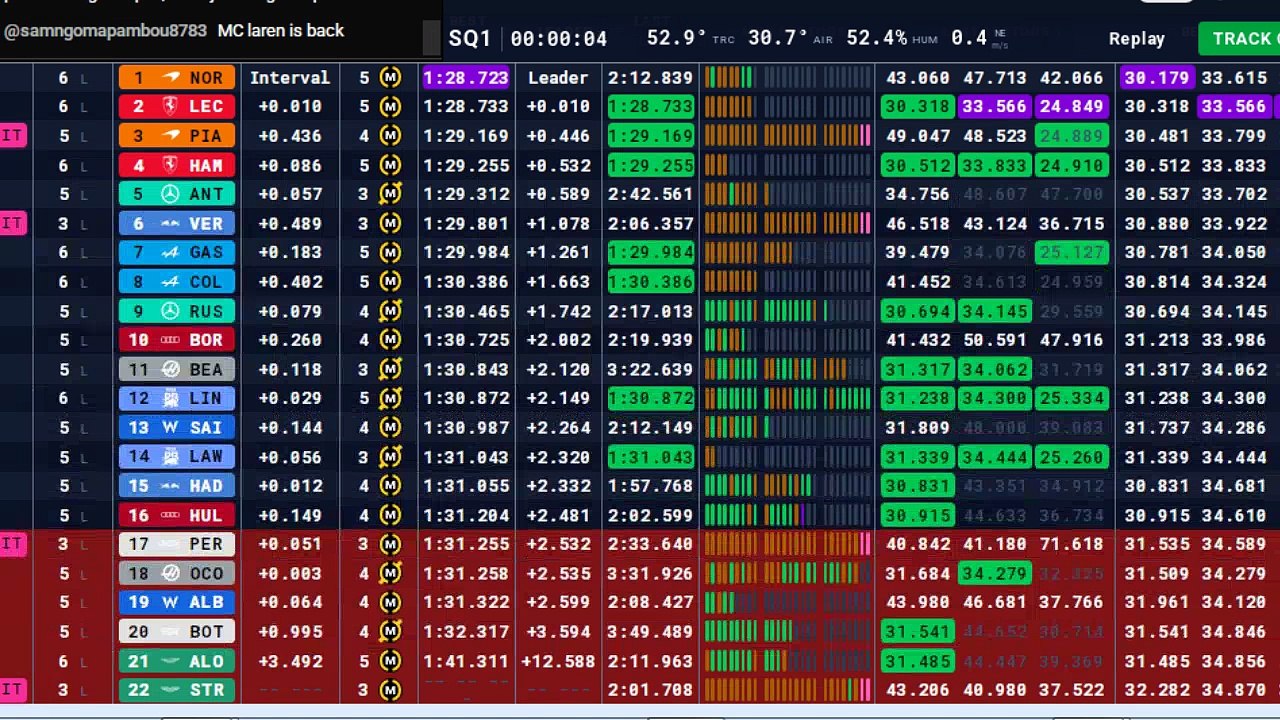
Task: Click the PIT tag beside STR row
Action: coord(12,689)
